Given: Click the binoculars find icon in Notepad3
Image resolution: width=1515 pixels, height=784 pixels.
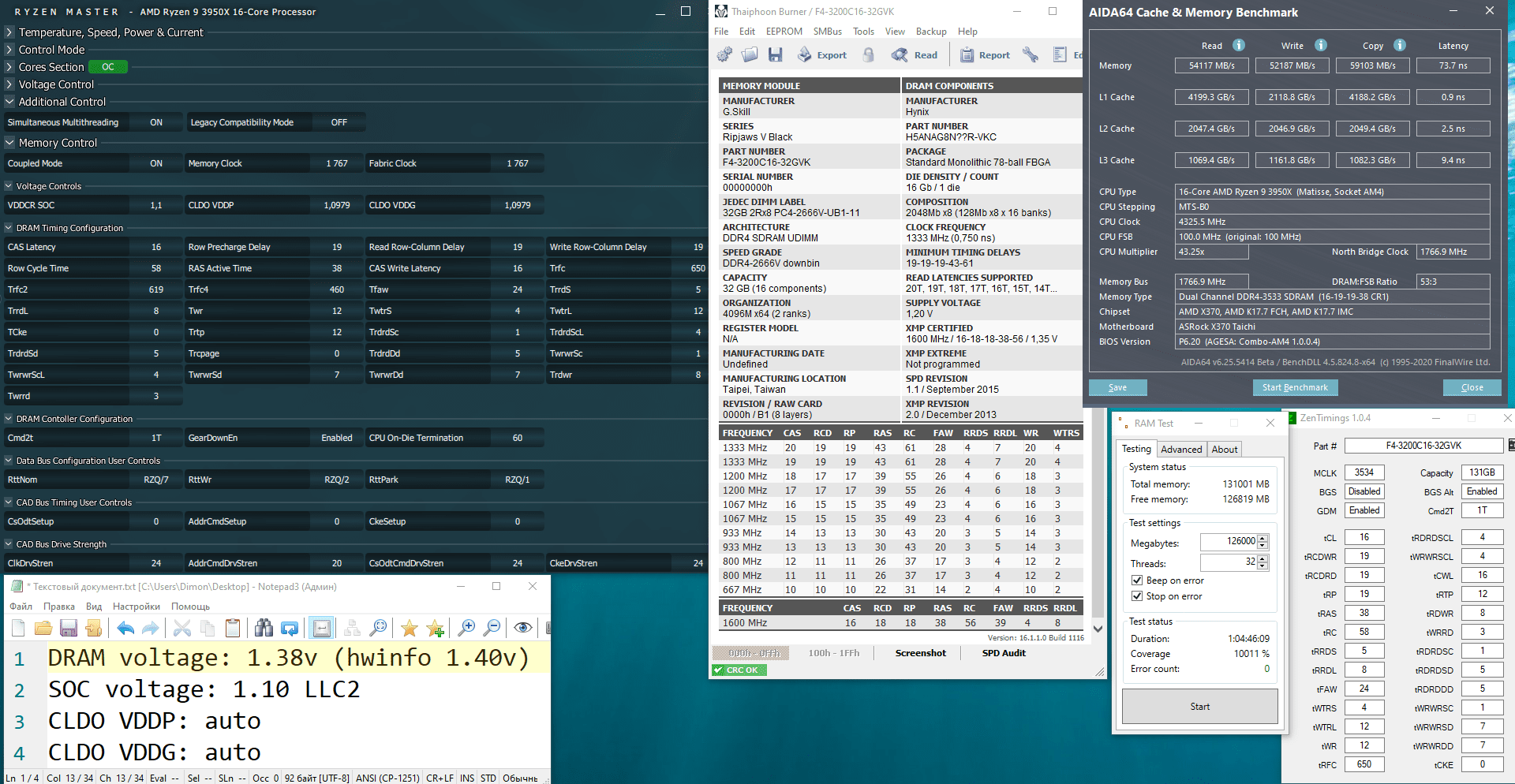Looking at the screenshot, I should (x=264, y=628).
